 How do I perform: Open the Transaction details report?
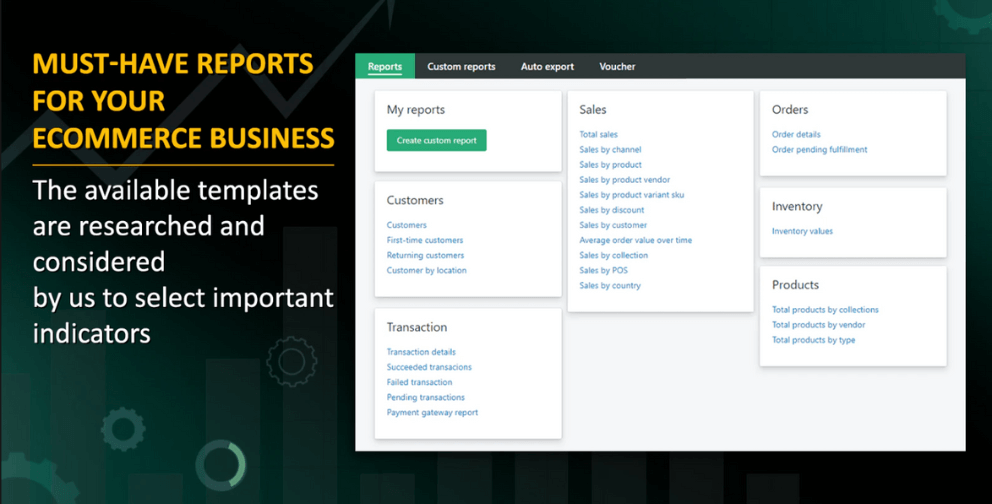[x=421, y=352]
